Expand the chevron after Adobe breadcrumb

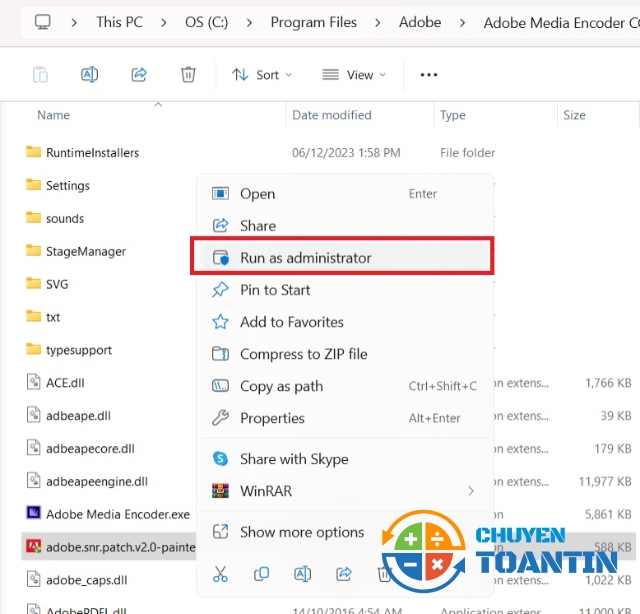(462, 22)
